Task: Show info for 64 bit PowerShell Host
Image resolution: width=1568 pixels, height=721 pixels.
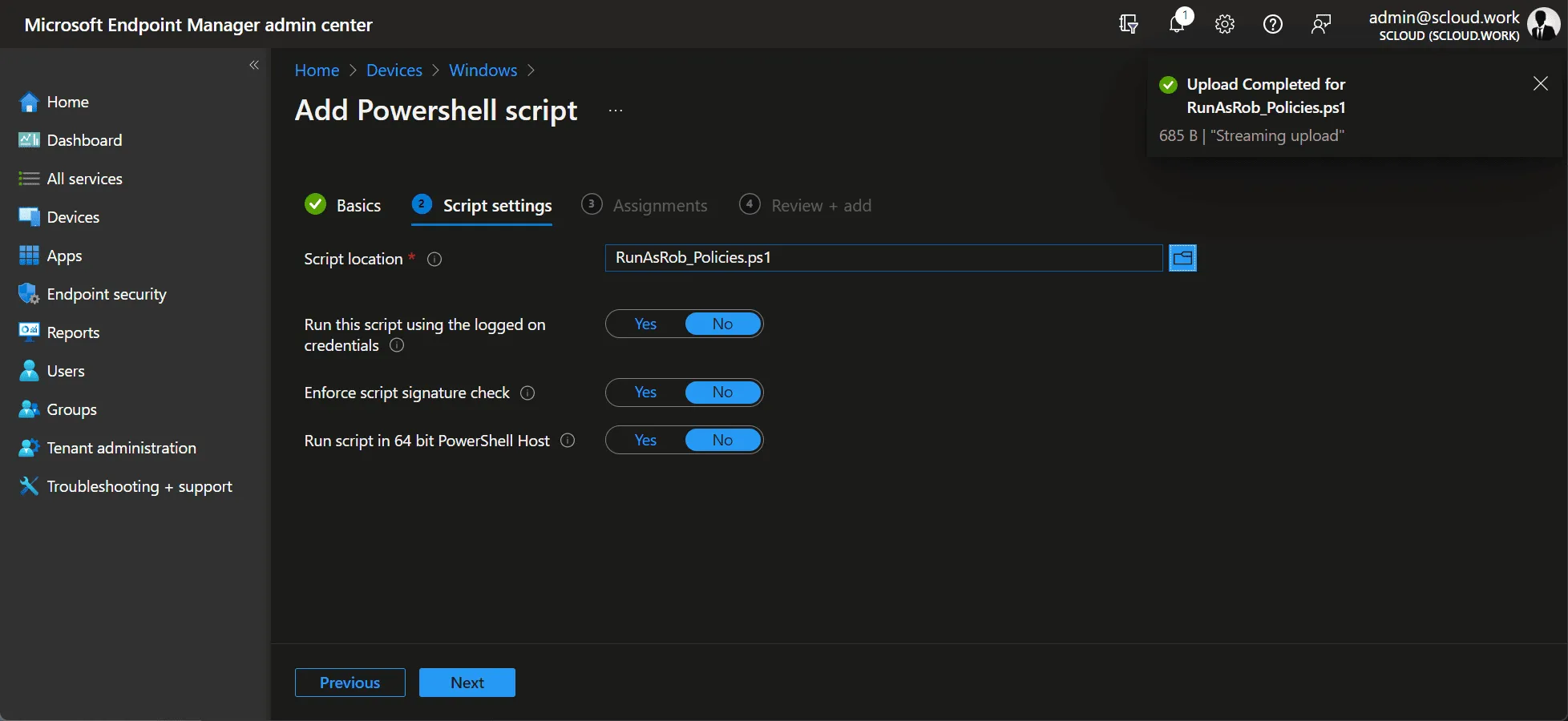Action: (568, 441)
